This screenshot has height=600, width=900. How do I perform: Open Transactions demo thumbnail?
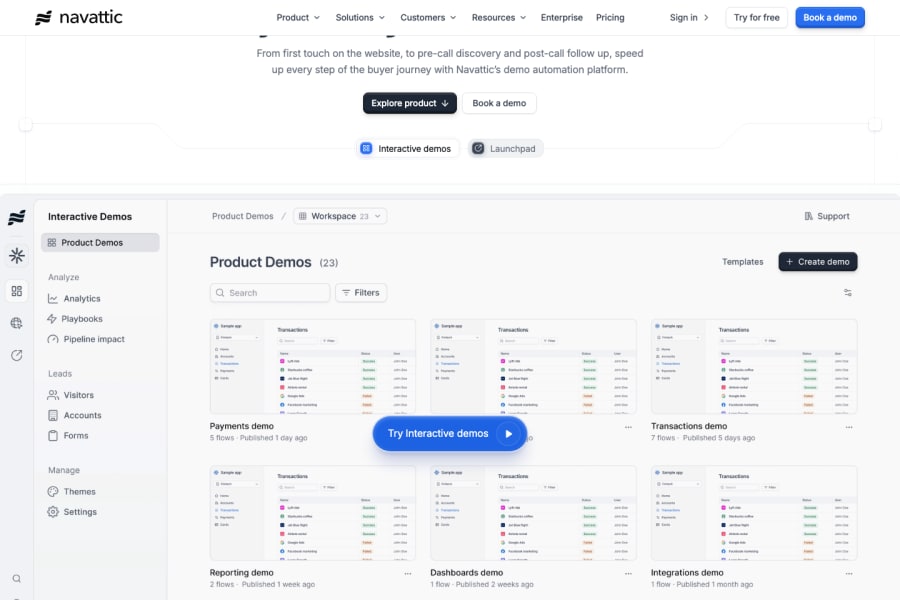pos(754,366)
